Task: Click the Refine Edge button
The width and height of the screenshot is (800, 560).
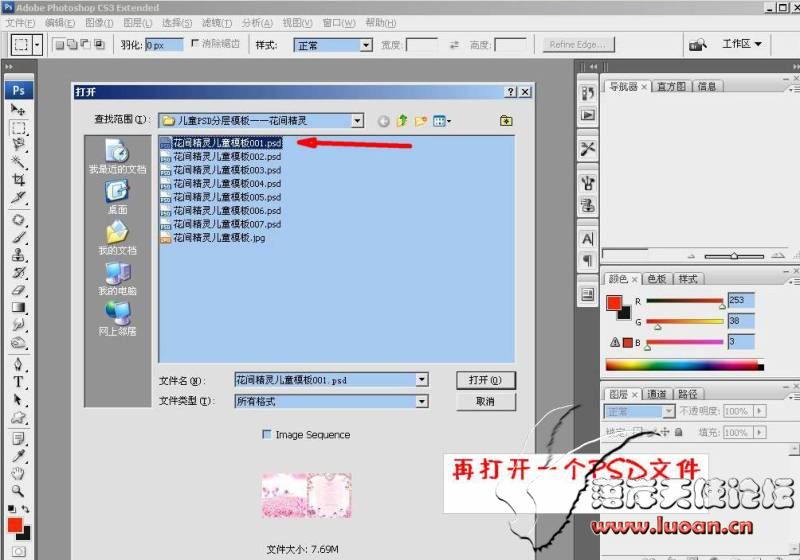Action: click(578, 45)
